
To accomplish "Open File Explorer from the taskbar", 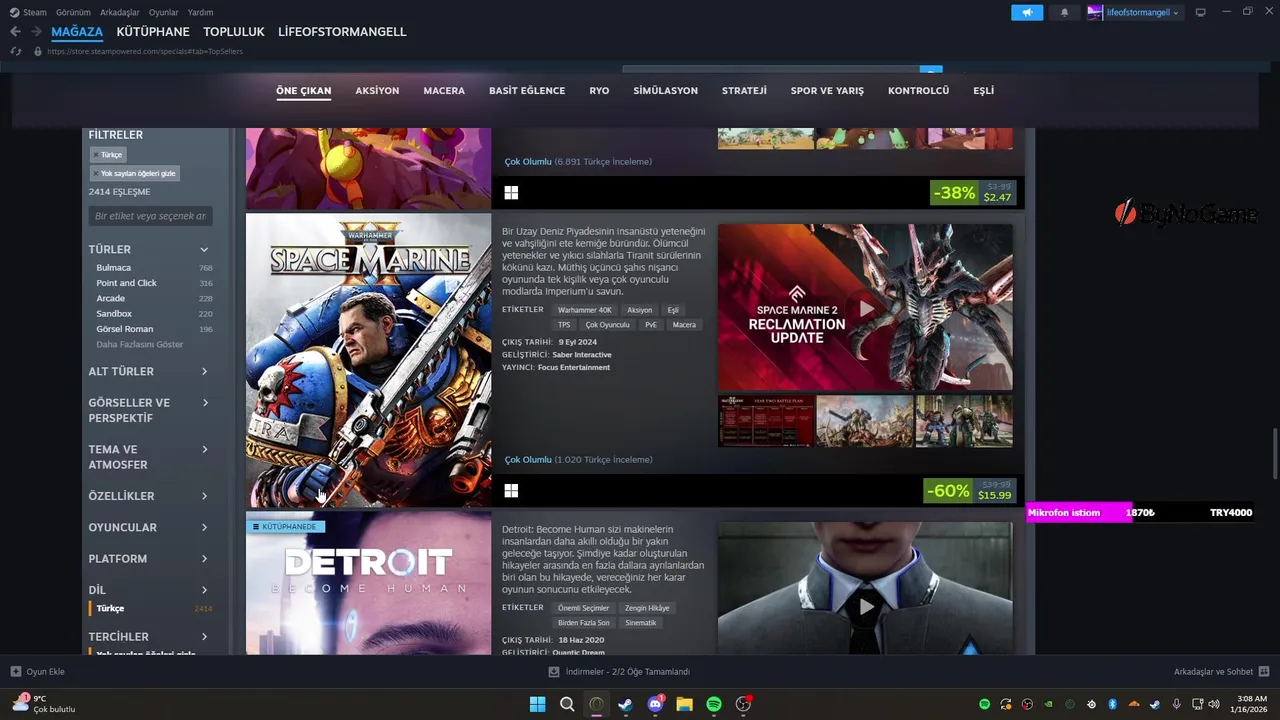I will [685, 704].
